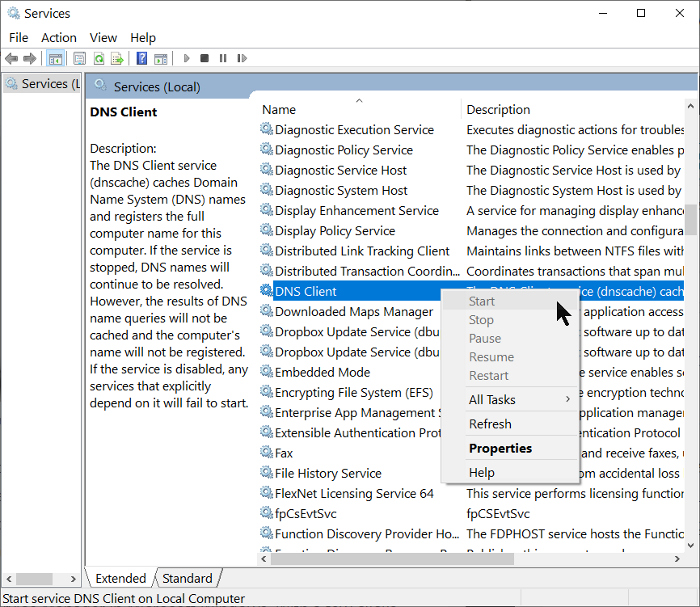
Task: Click the Export List toolbar icon
Action: tap(118, 59)
